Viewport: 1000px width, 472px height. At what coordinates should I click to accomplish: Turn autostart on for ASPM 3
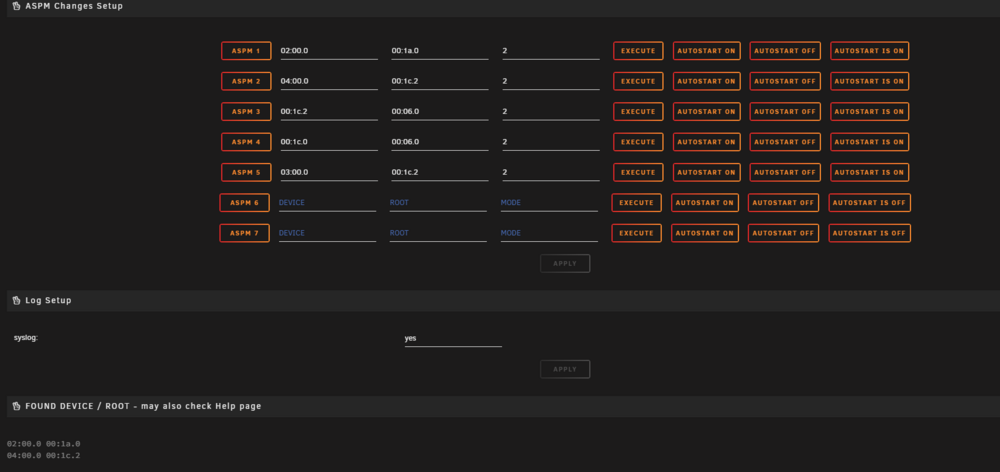point(707,112)
